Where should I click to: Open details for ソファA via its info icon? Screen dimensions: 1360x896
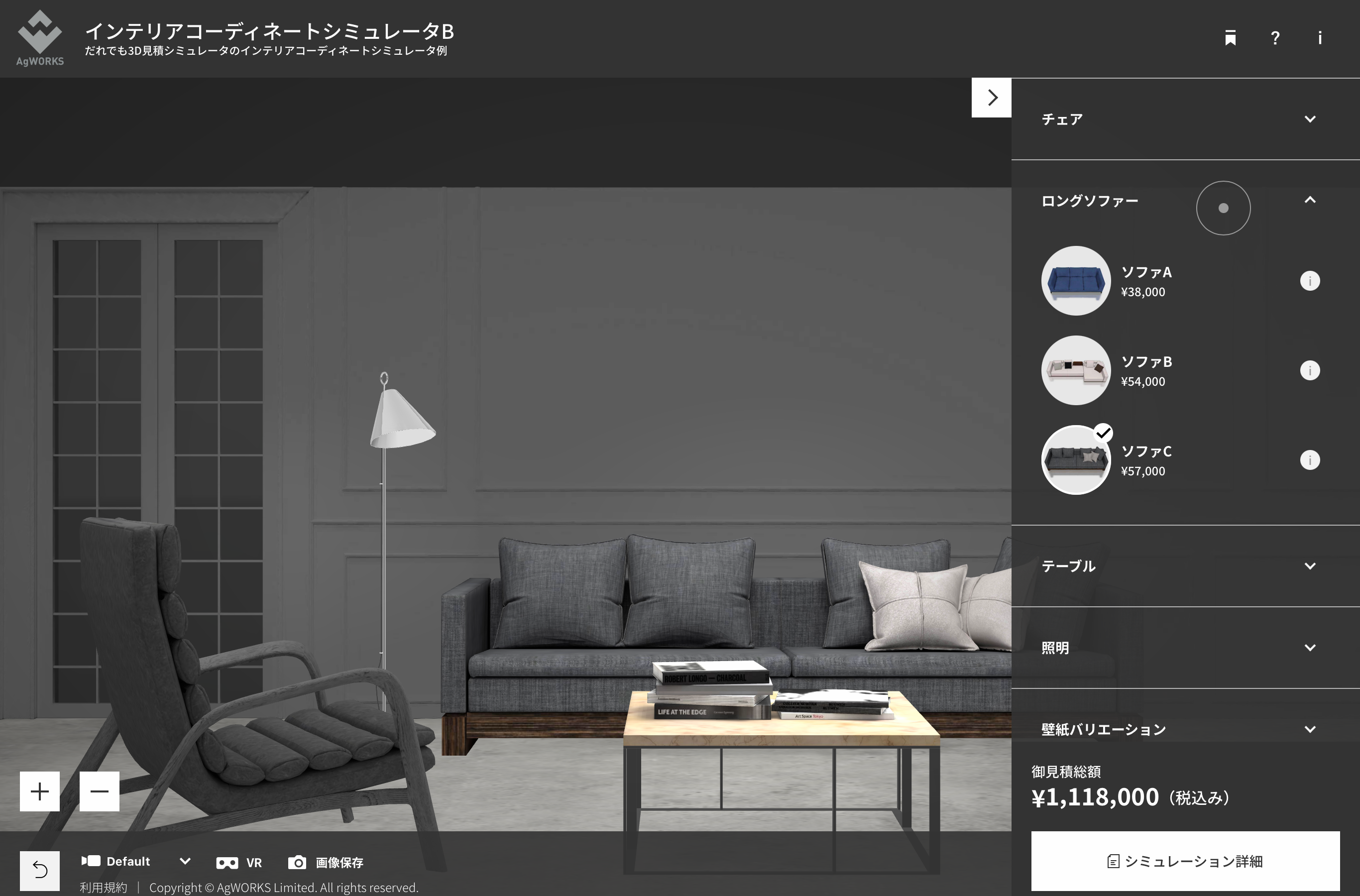1311,281
